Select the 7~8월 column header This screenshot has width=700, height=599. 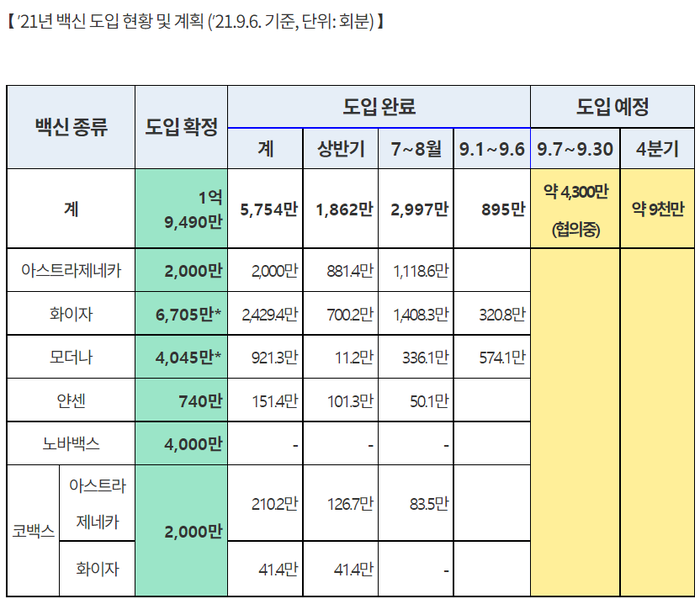[x=415, y=149]
